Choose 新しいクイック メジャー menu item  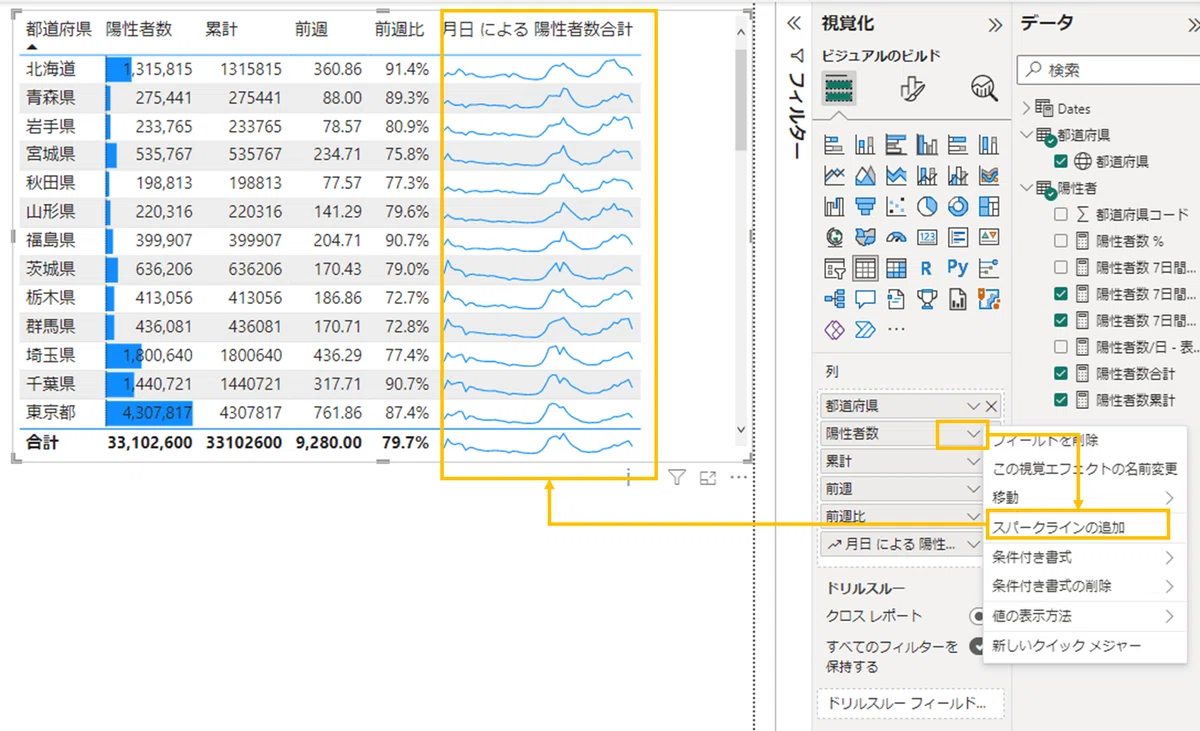click(x=1087, y=646)
